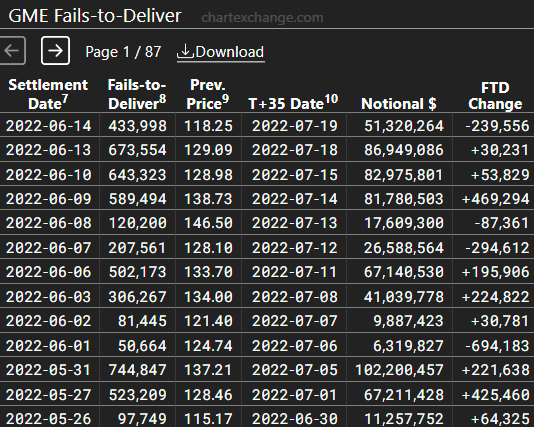534x427 pixels.
Task: Click fails-to-deliver value 744,847
Action: [x=138, y=370]
